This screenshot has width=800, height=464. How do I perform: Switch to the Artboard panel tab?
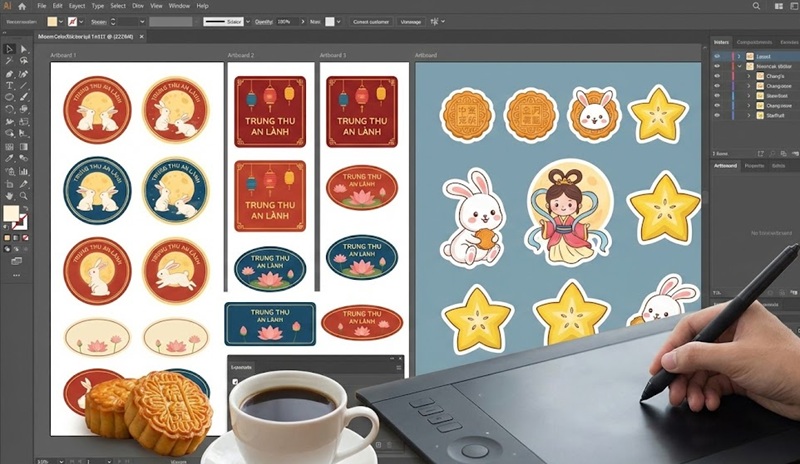(x=725, y=165)
